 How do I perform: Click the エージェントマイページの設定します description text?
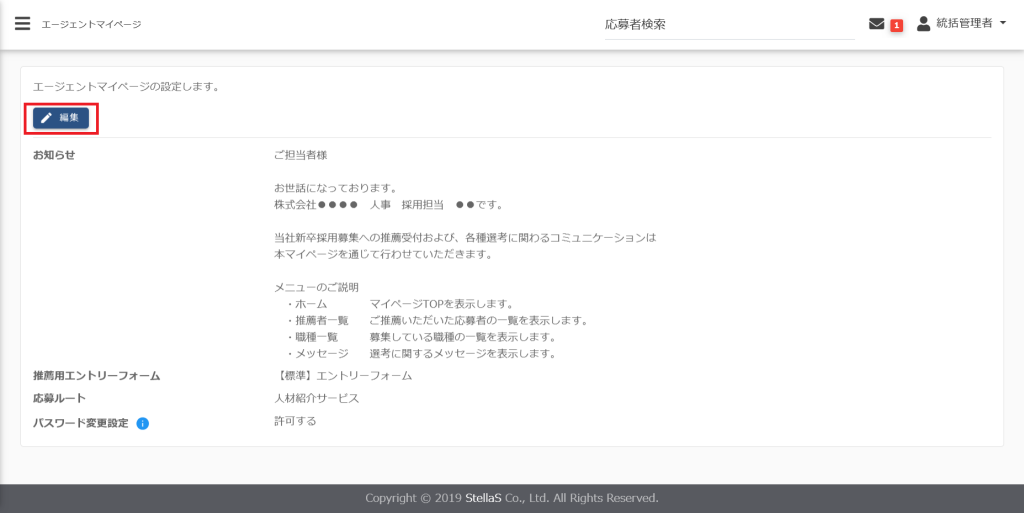click(x=126, y=87)
